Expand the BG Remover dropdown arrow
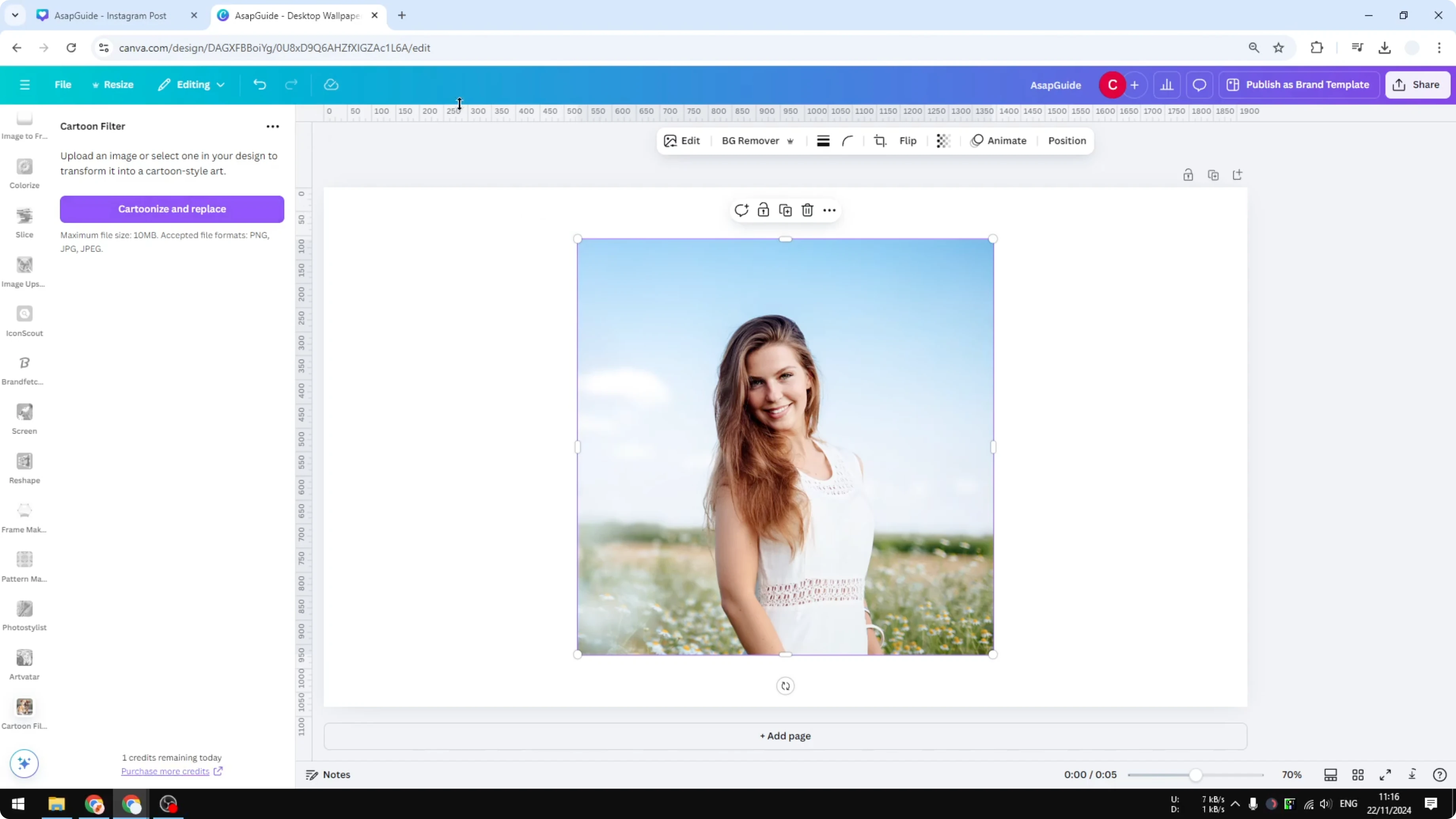 tap(790, 141)
